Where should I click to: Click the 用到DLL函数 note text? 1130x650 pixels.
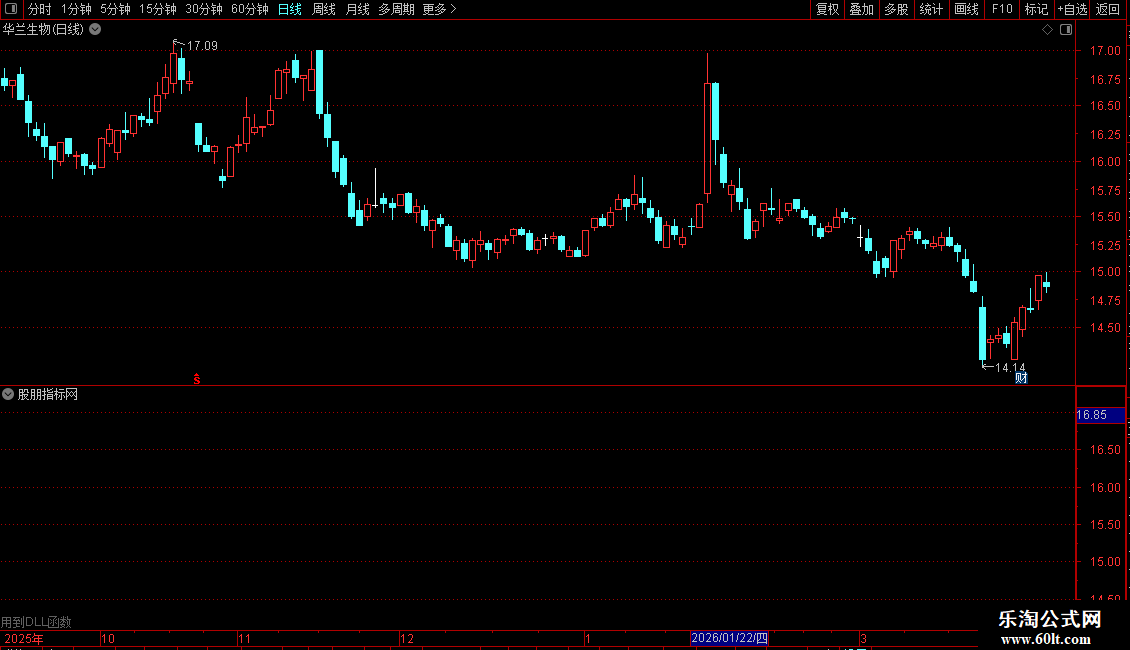[x=36, y=622]
